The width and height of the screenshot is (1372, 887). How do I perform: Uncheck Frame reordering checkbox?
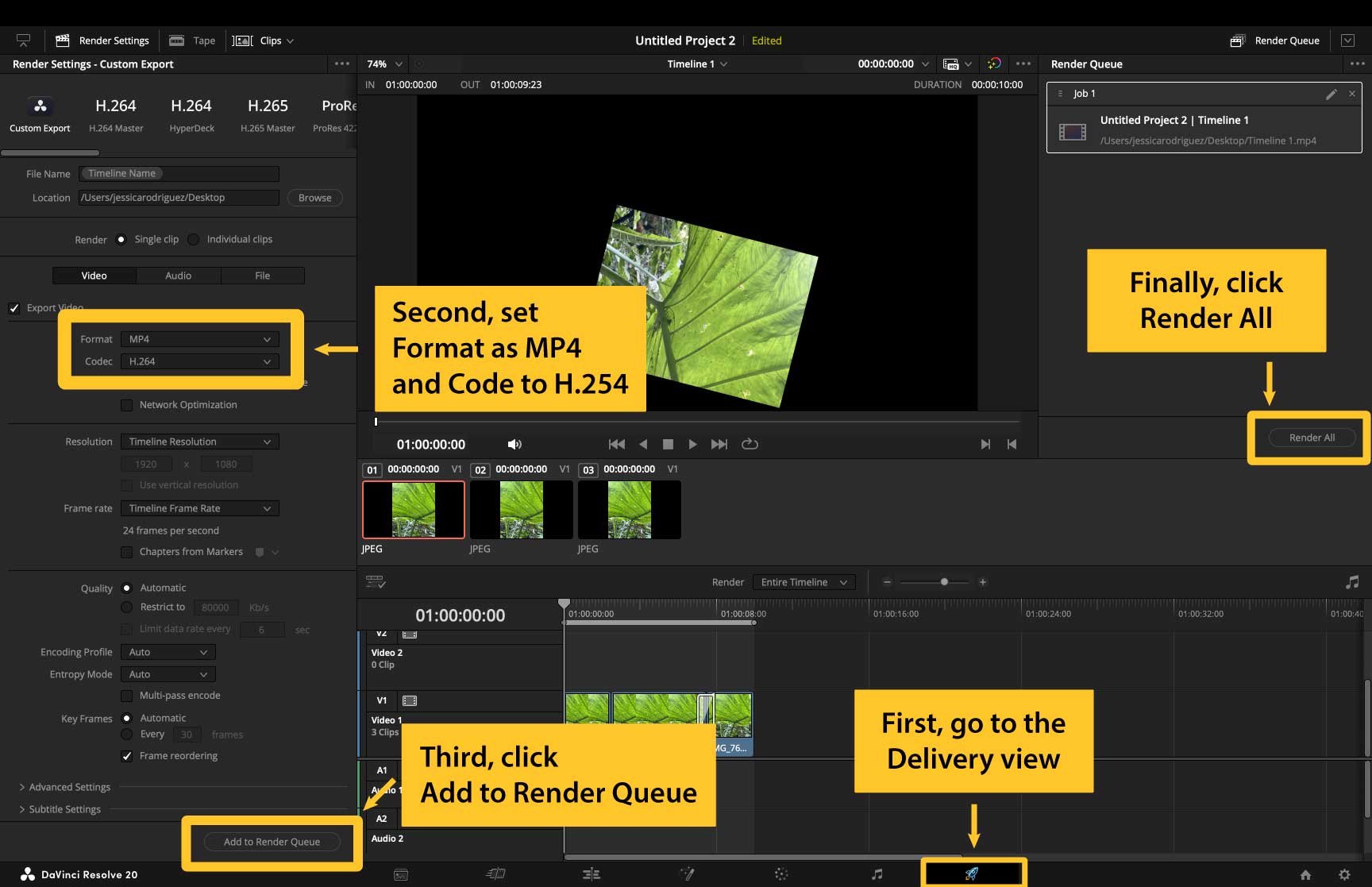pos(127,756)
